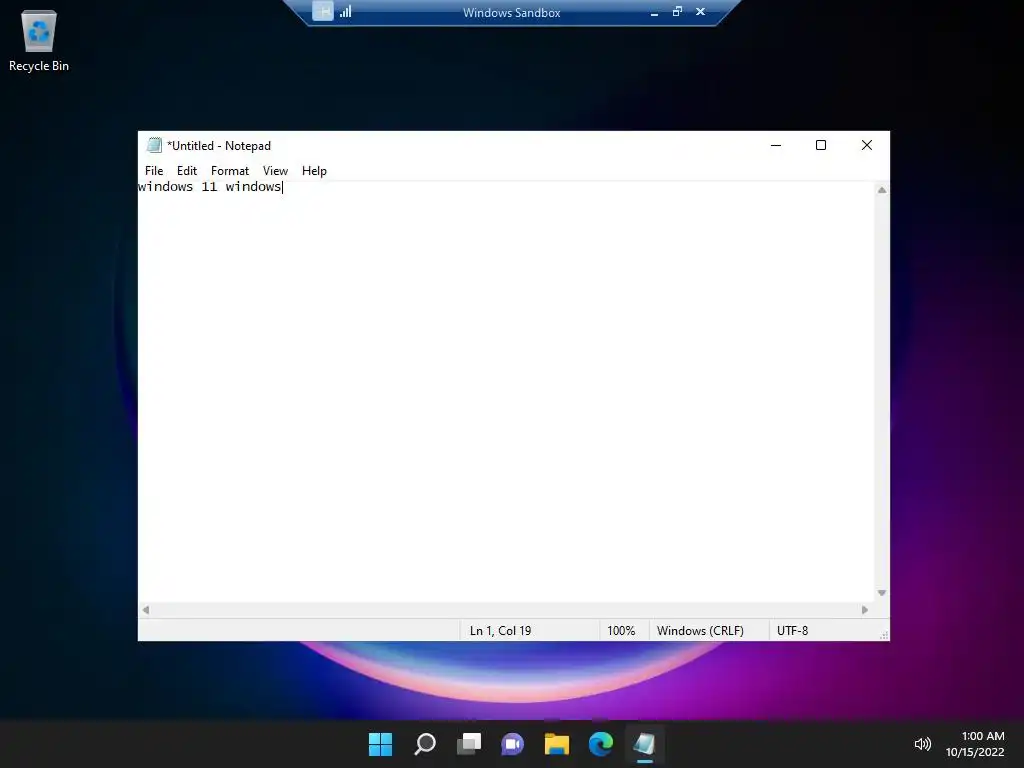Close the Windows Sandbox session
This screenshot has width=1024, height=768.
point(700,12)
